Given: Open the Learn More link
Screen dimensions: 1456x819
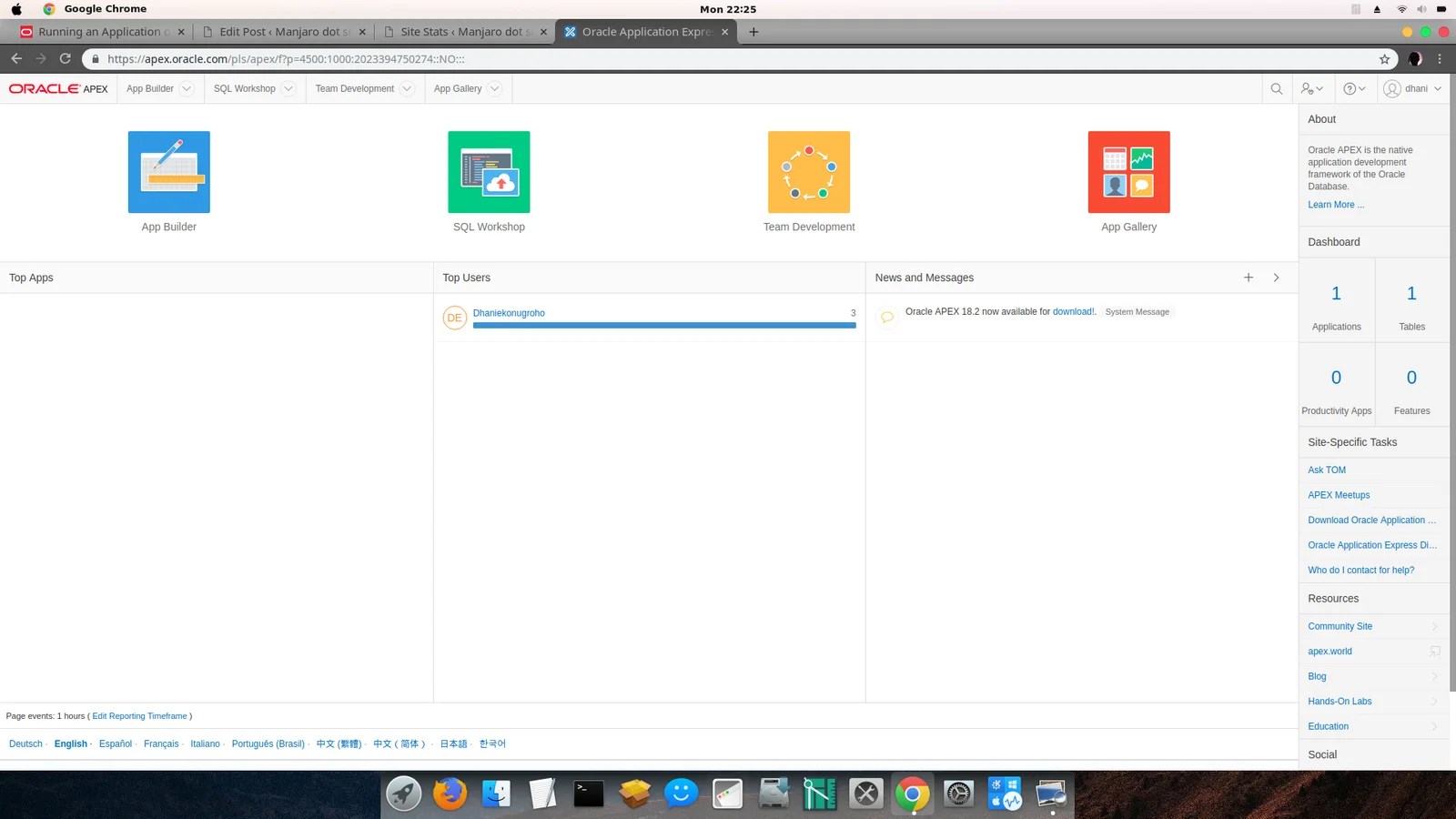Looking at the screenshot, I should (1336, 205).
